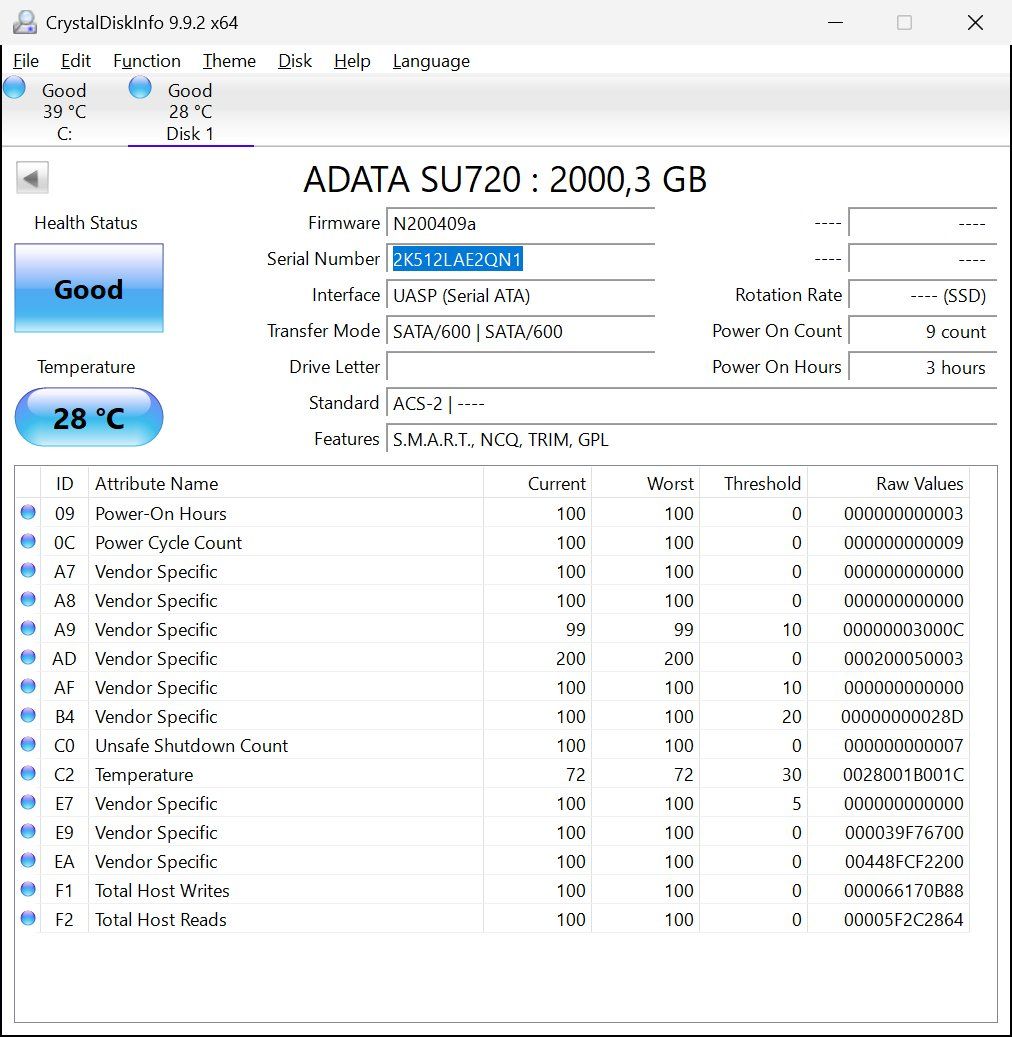Image resolution: width=1012 pixels, height=1037 pixels.
Task: Click the previous disk arrow button
Action: 32,178
